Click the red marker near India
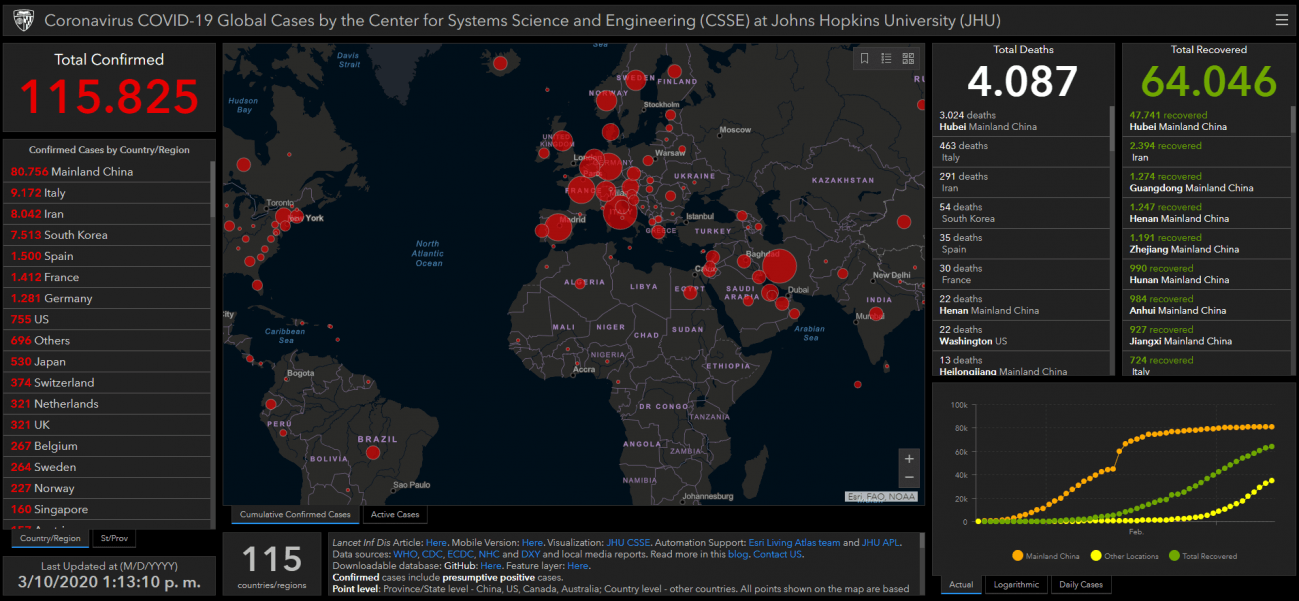The height and width of the screenshot is (601, 1299). tap(876, 313)
